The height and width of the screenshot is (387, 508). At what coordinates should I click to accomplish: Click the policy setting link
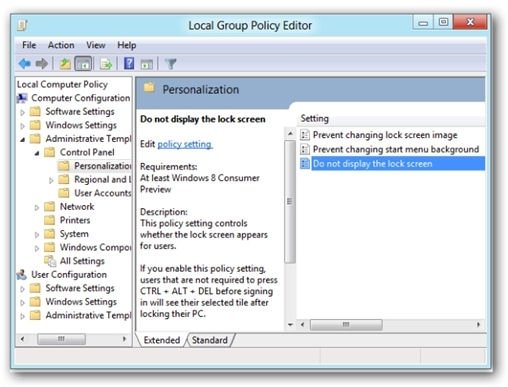pyautogui.click(x=185, y=144)
